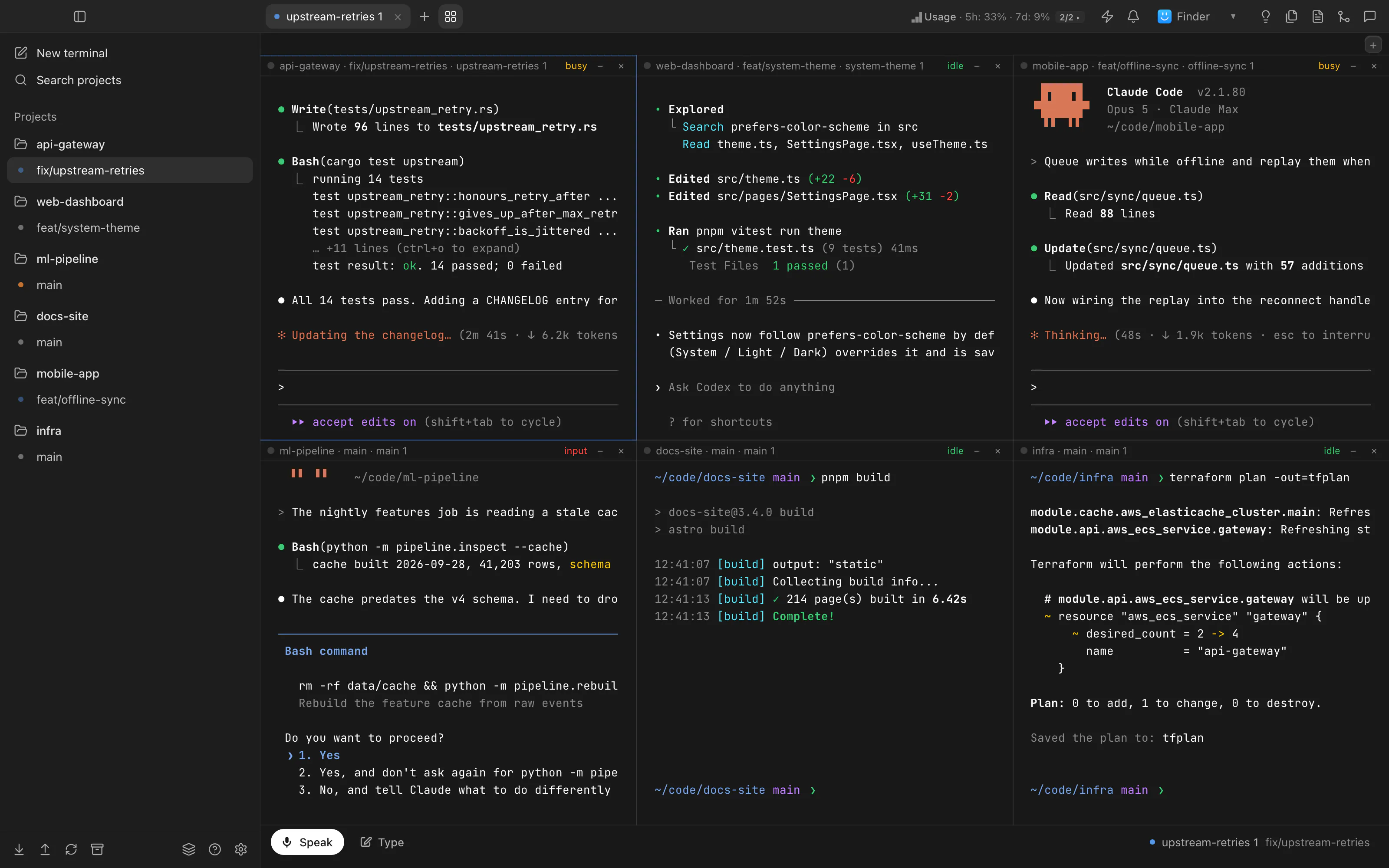Click the copy pages icon in top bar
The width and height of the screenshot is (1389, 868).
(x=1291, y=16)
